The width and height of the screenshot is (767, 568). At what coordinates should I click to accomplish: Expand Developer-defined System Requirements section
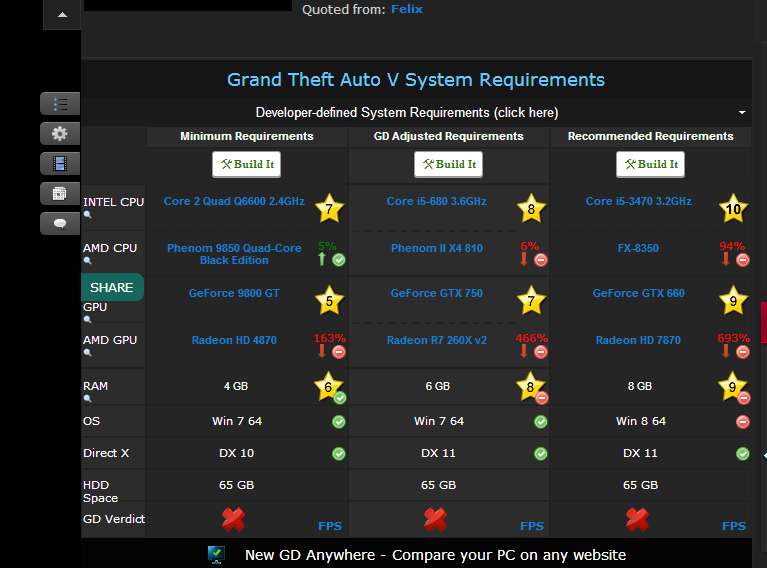click(x=407, y=113)
